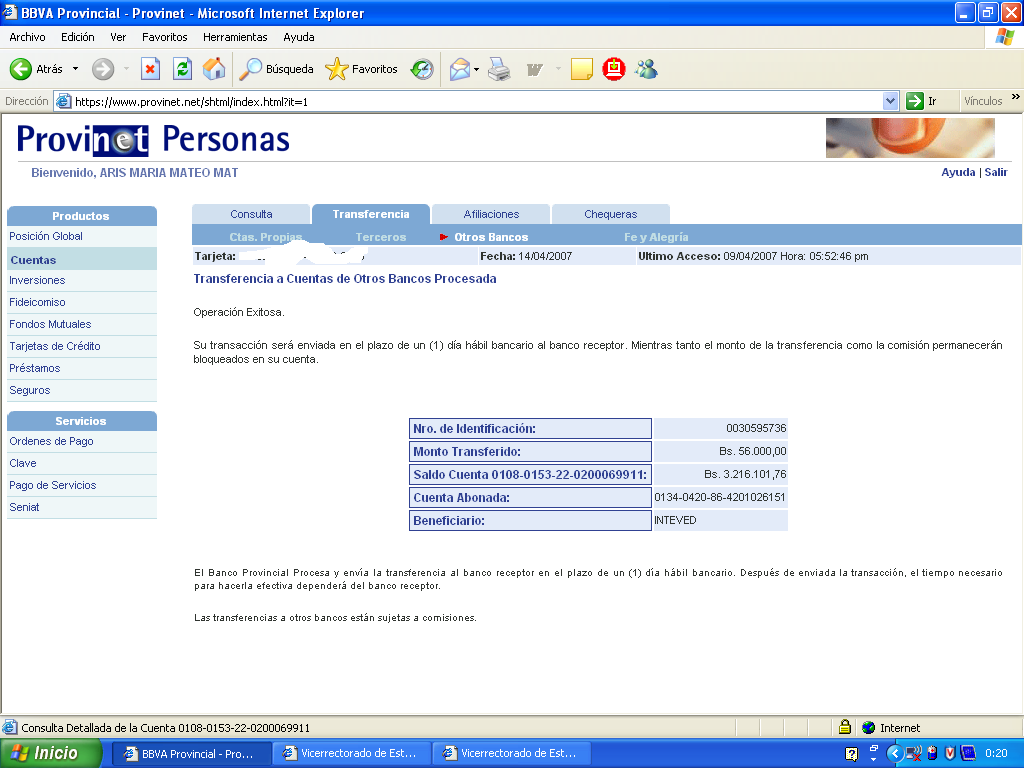Select Otros Bancos sub-tab

pos(491,237)
